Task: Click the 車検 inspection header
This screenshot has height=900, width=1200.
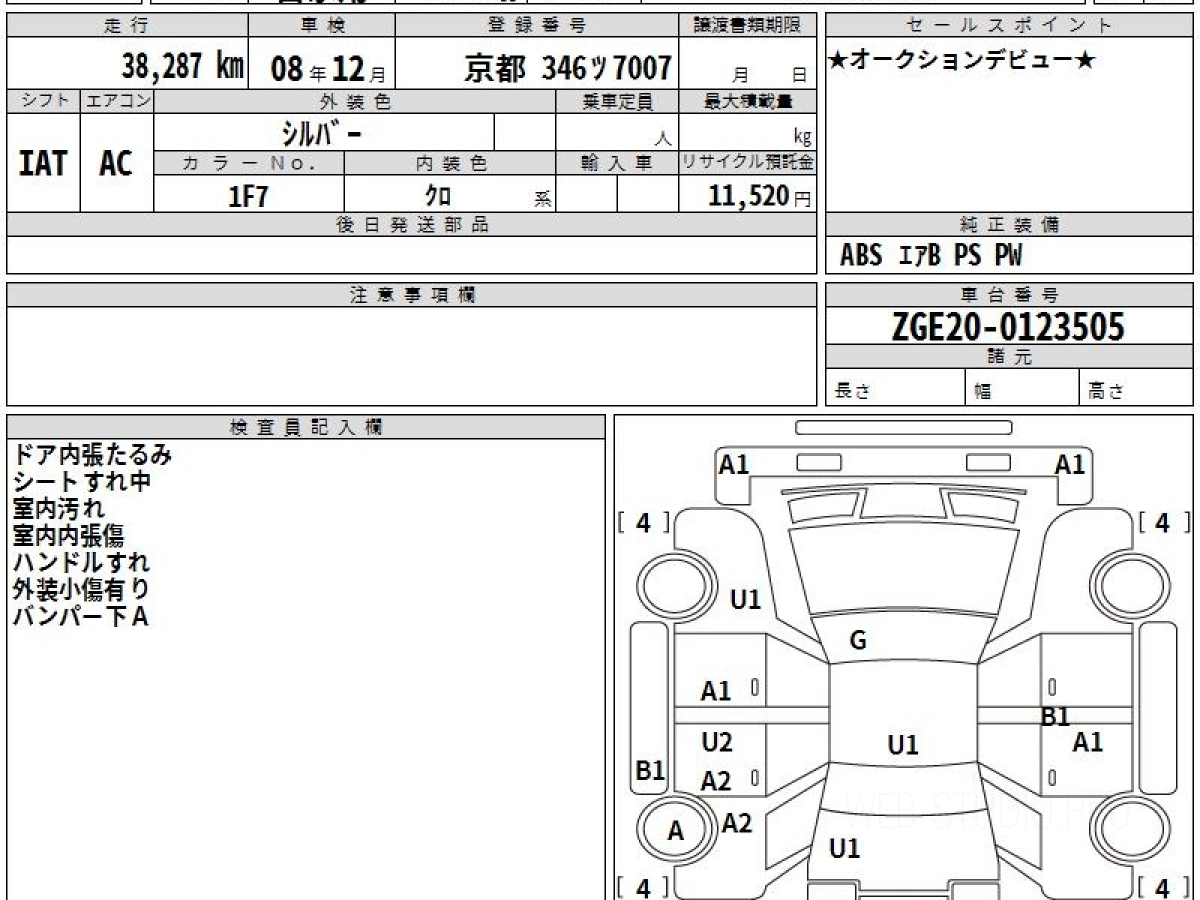Action: (321, 26)
